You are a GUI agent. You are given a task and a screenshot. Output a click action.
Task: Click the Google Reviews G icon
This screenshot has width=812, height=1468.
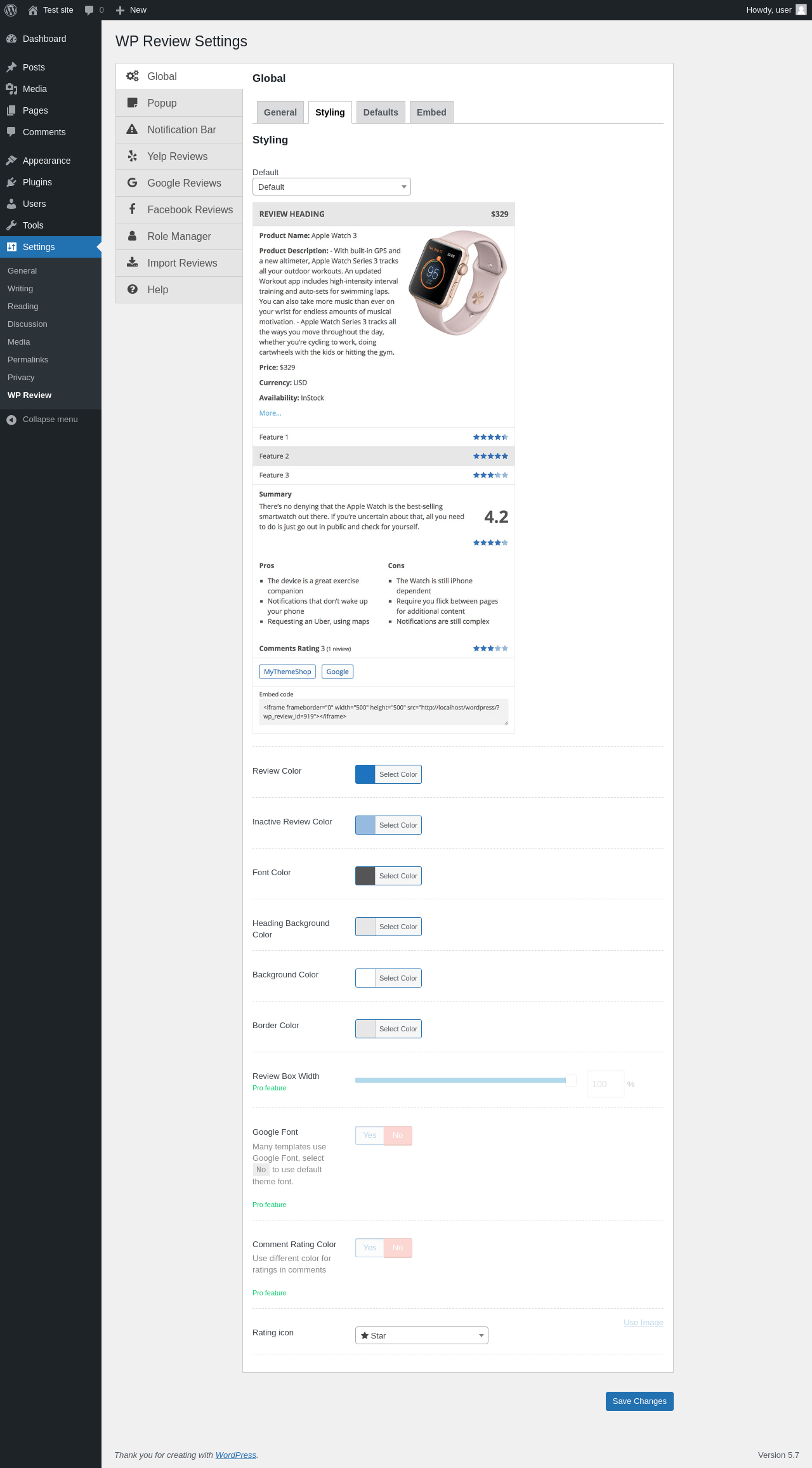132,183
